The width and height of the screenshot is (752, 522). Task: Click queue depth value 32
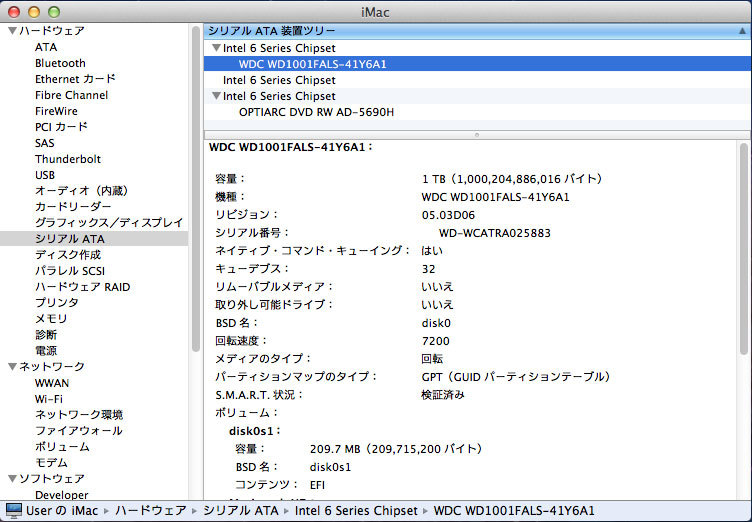(x=428, y=269)
